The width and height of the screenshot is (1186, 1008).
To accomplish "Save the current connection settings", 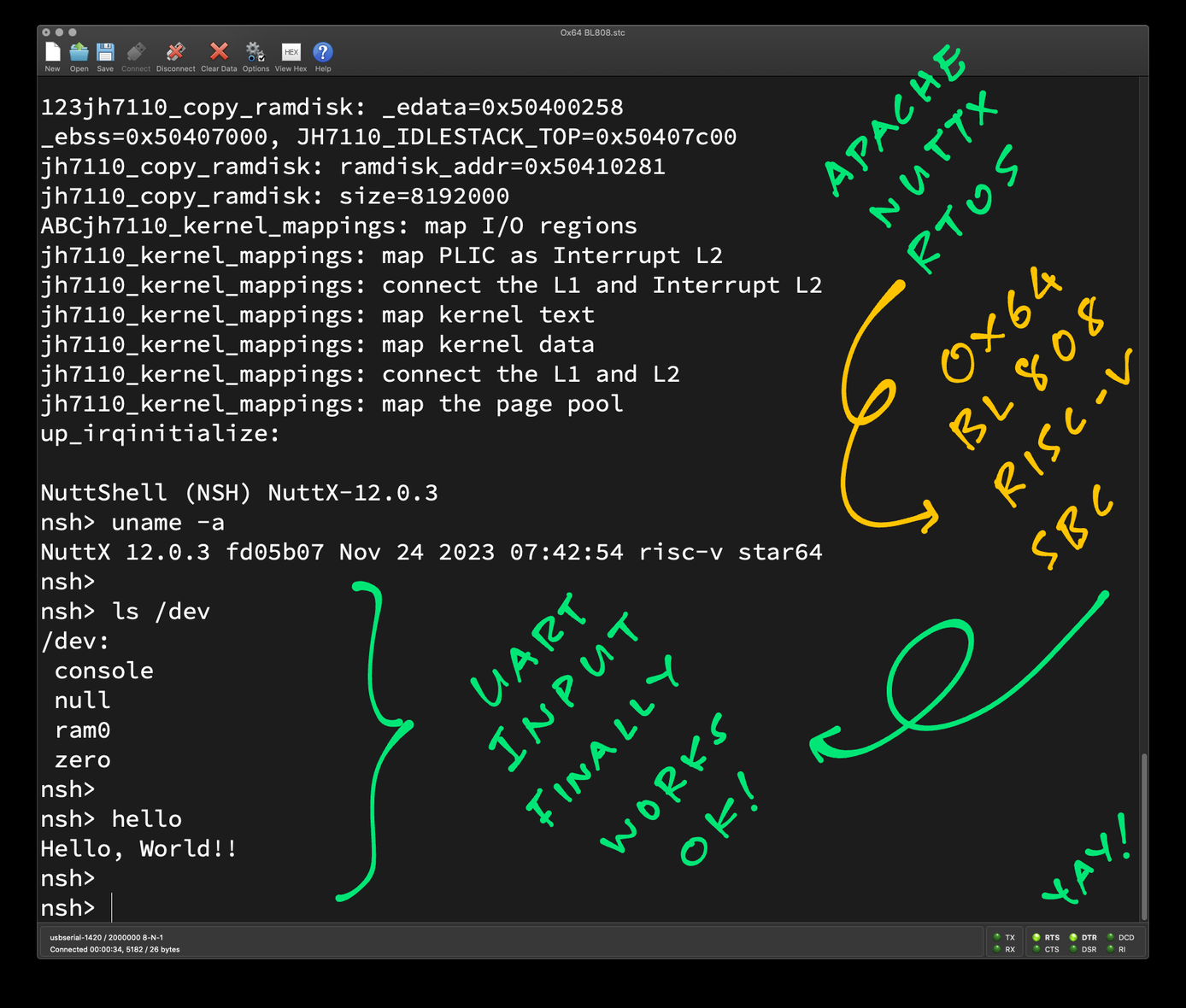I will [x=105, y=53].
